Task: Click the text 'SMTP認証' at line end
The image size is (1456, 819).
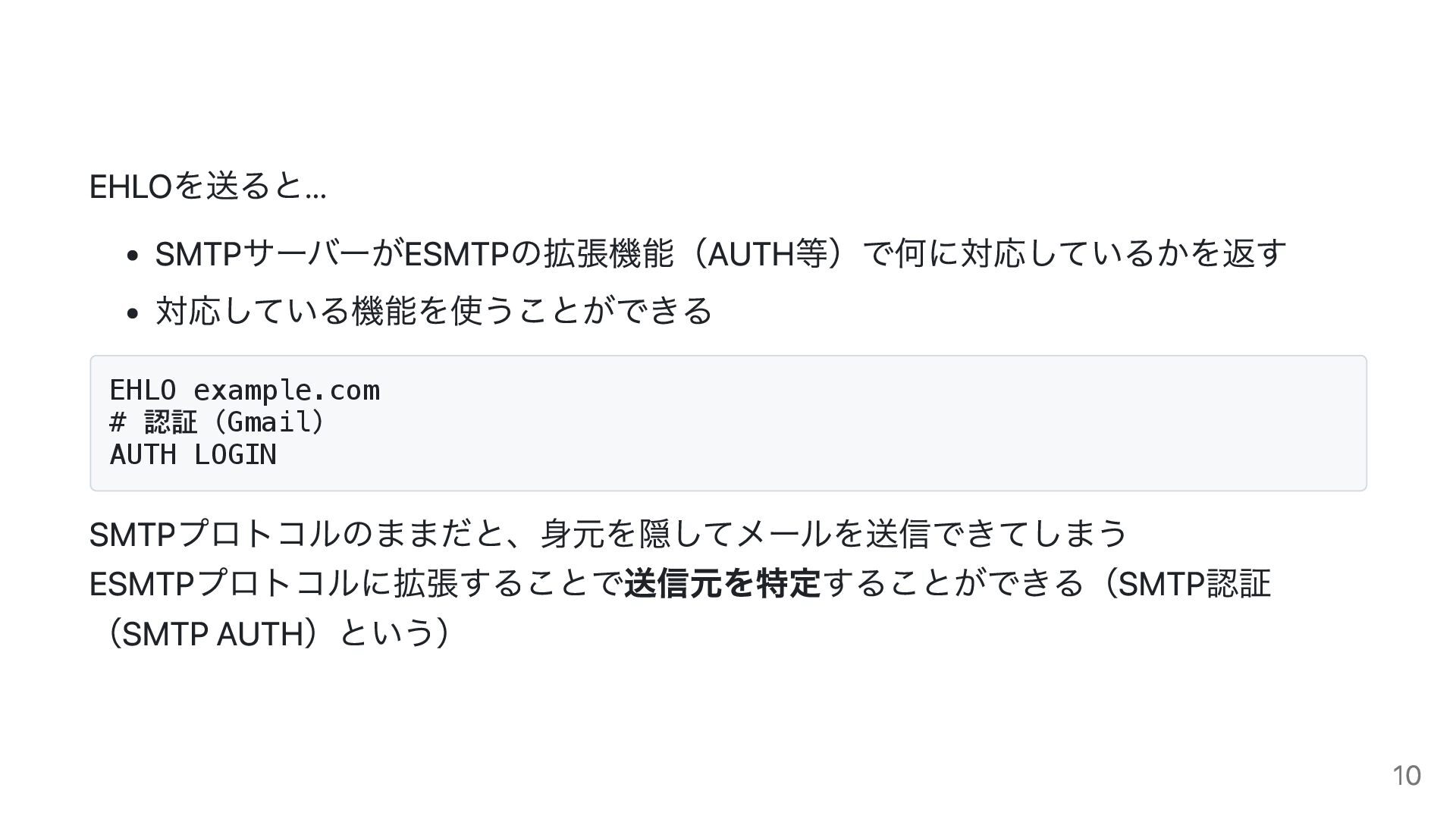Action: (1194, 584)
